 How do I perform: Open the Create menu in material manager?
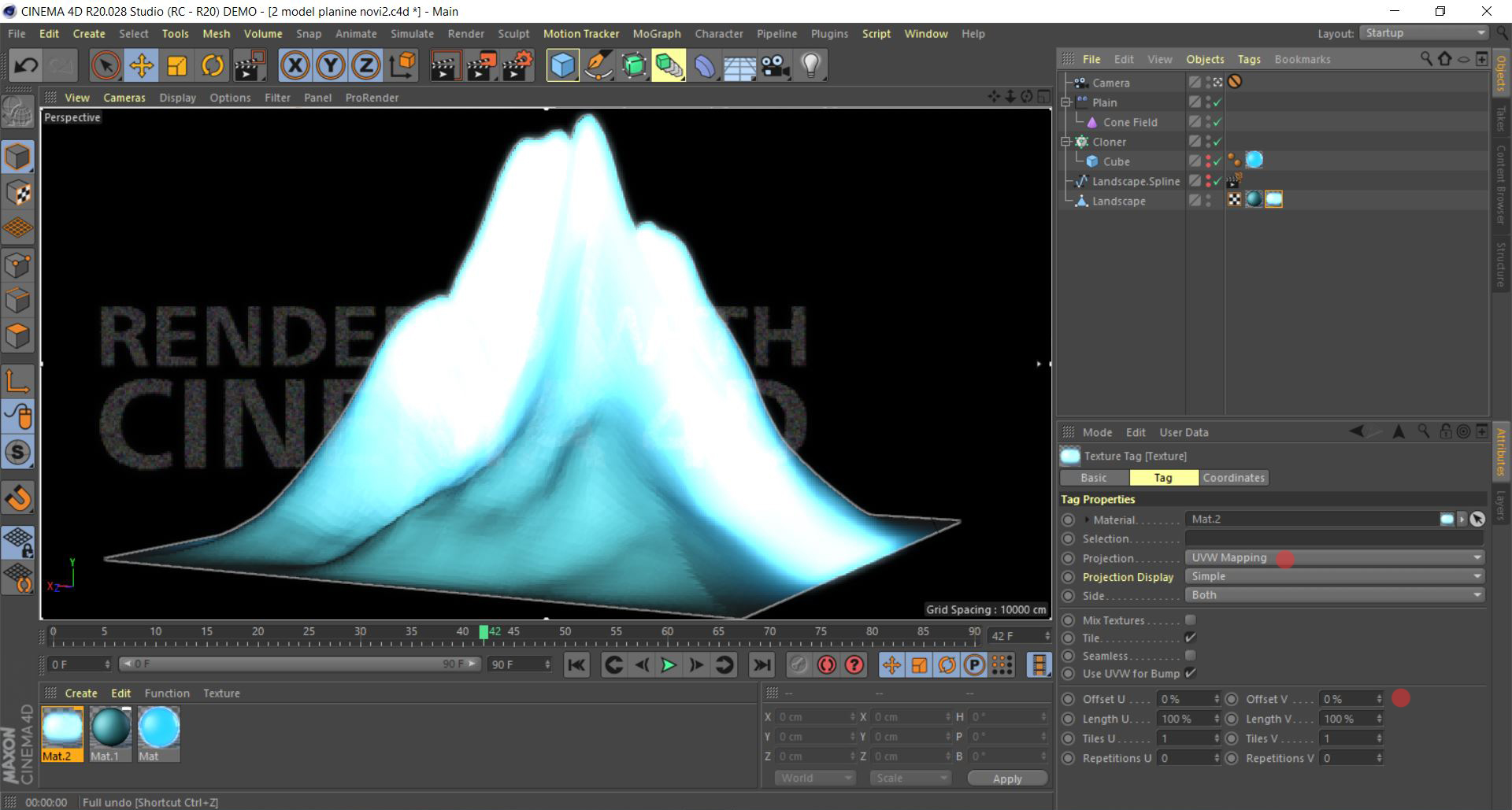coord(81,693)
